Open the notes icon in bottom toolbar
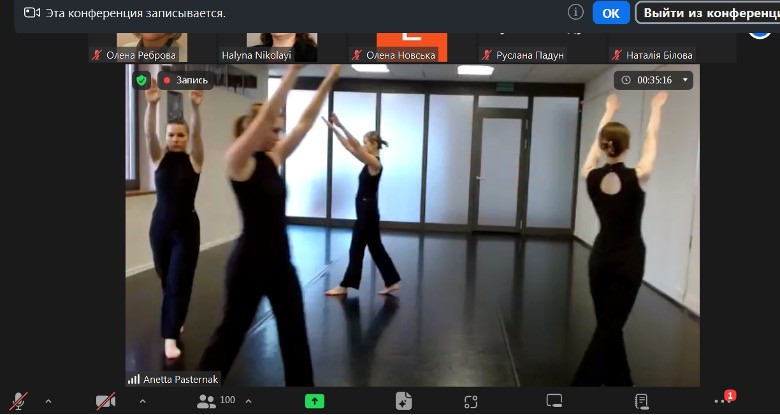Image resolution: width=780 pixels, height=415 pixels. (x=642, y=402)
